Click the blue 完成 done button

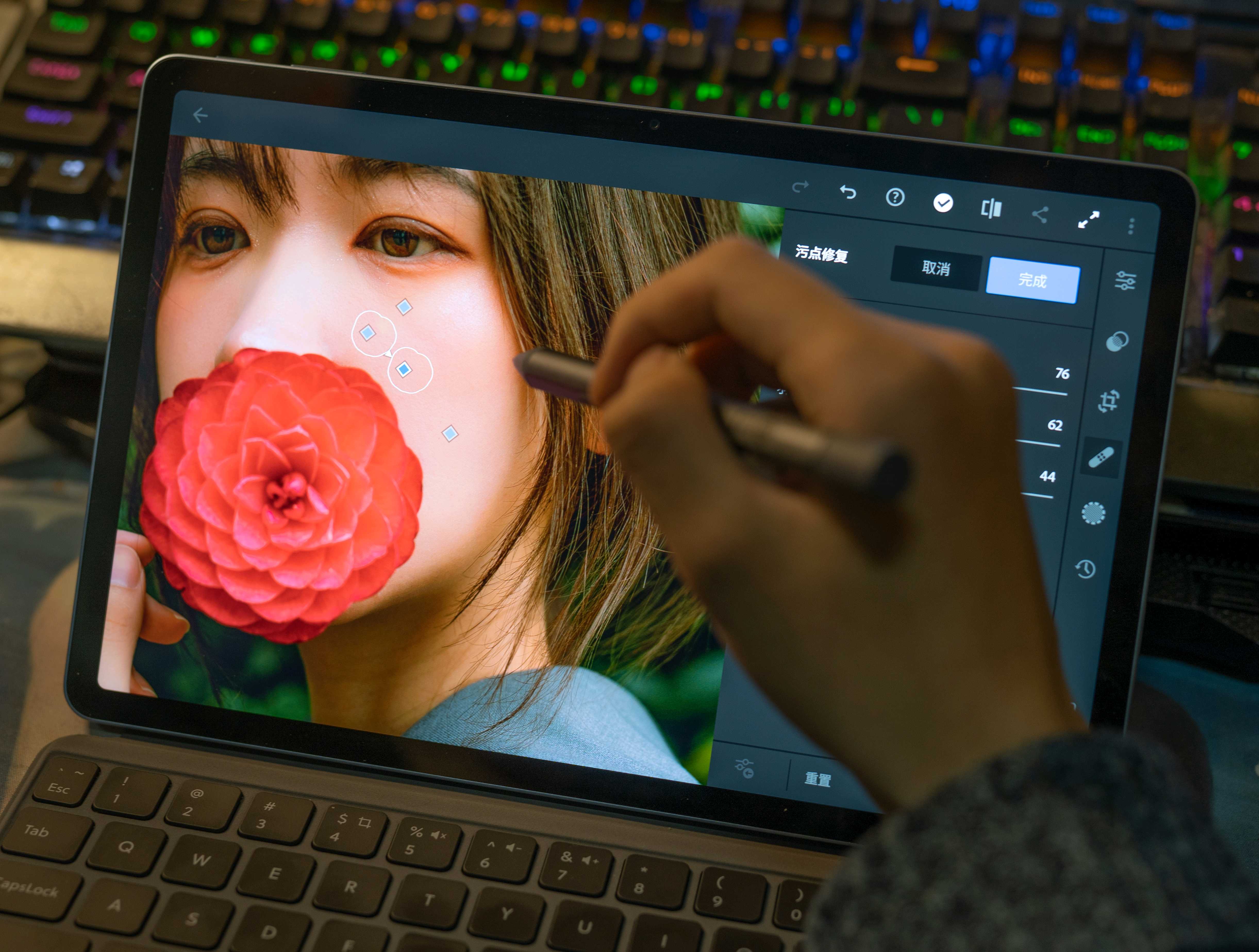click(x=1032, y=280)
